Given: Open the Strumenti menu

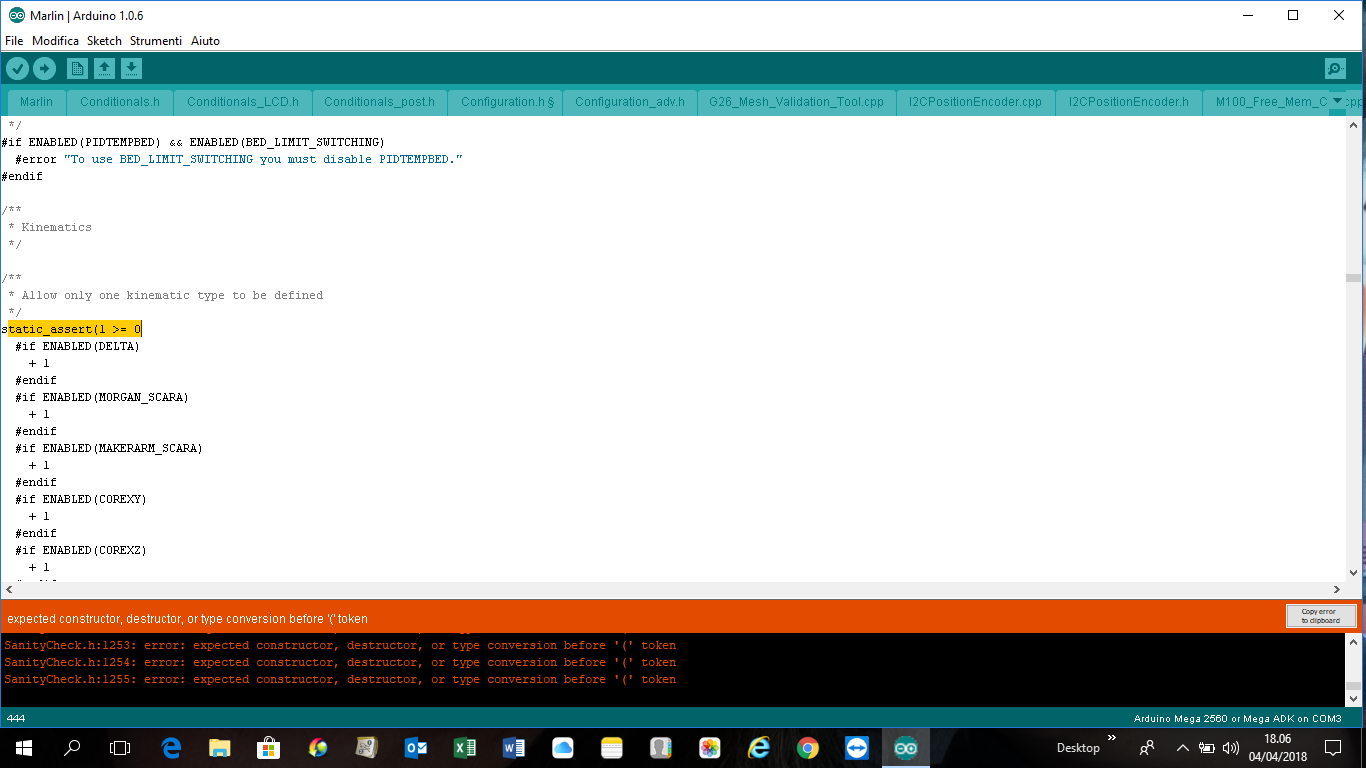Looking at the screenshot, I should [x=155, y=41].
